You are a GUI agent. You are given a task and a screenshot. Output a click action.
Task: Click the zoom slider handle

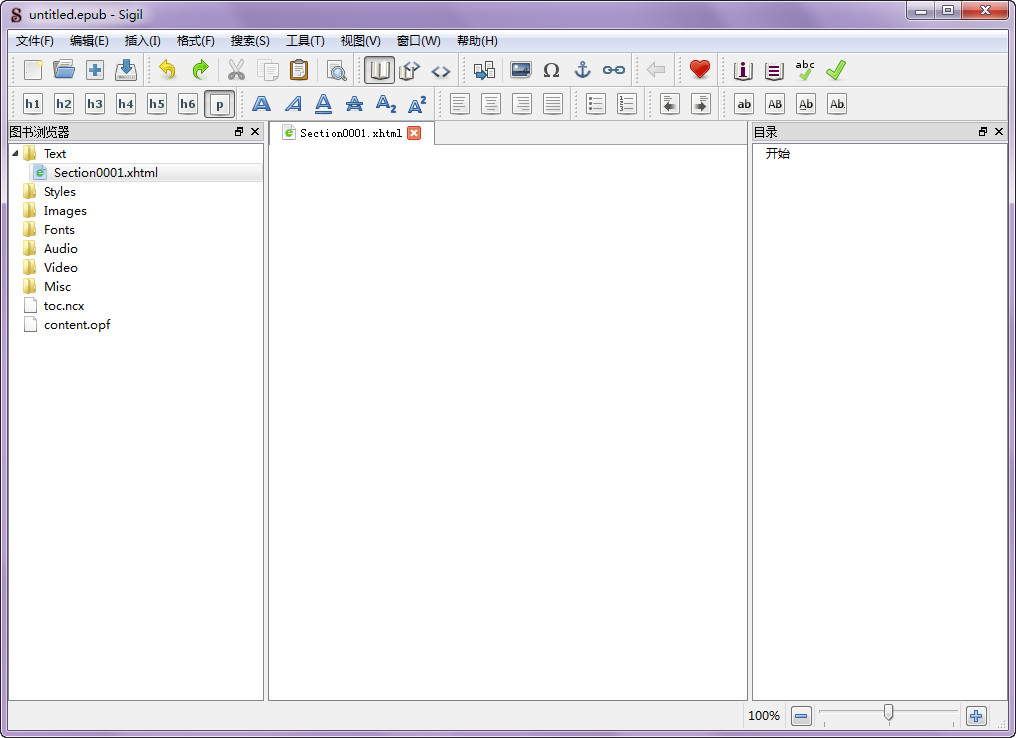pyautogui.click(x=888, y=712)
